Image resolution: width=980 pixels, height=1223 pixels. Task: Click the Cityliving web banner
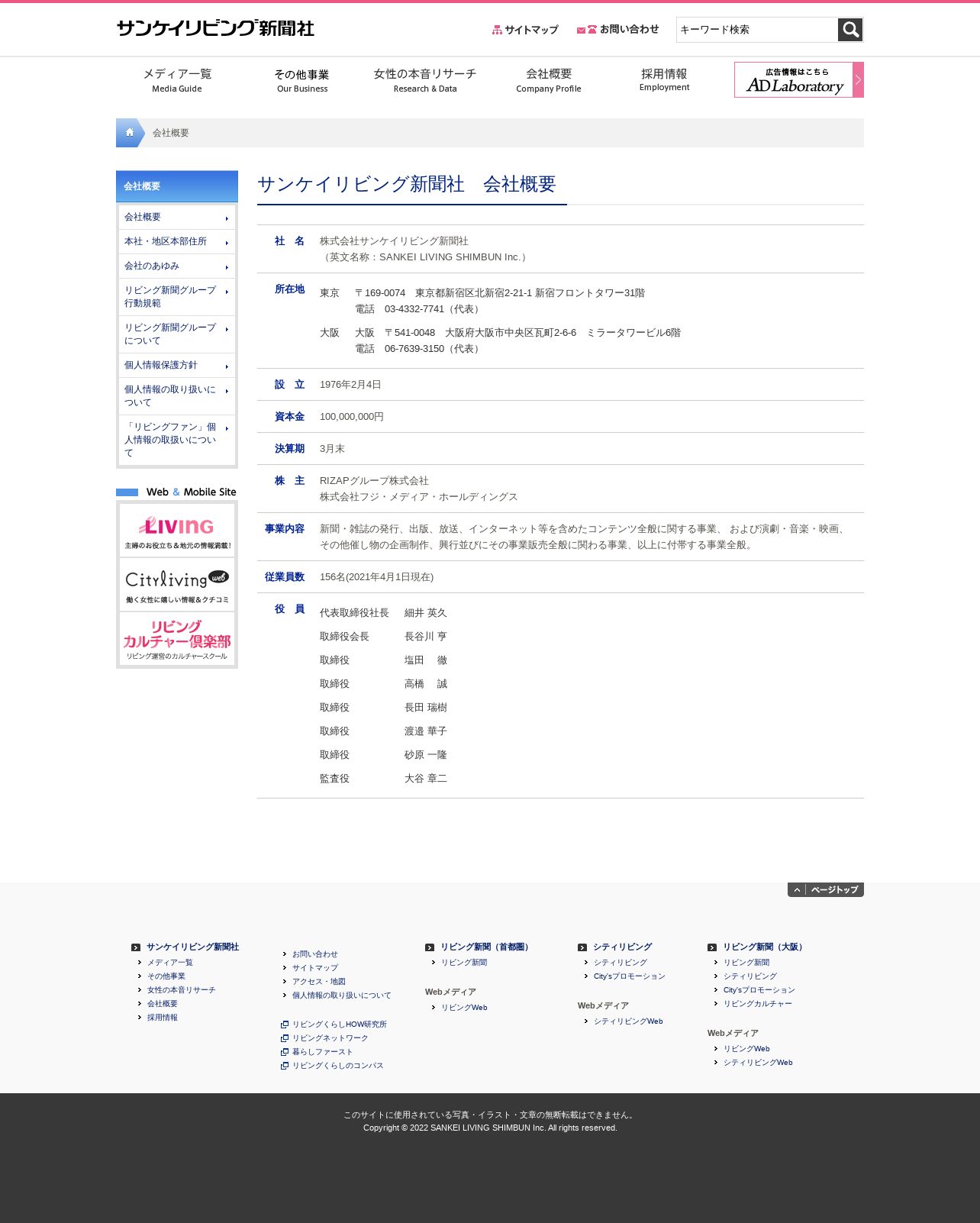click(x=177, y=584)
